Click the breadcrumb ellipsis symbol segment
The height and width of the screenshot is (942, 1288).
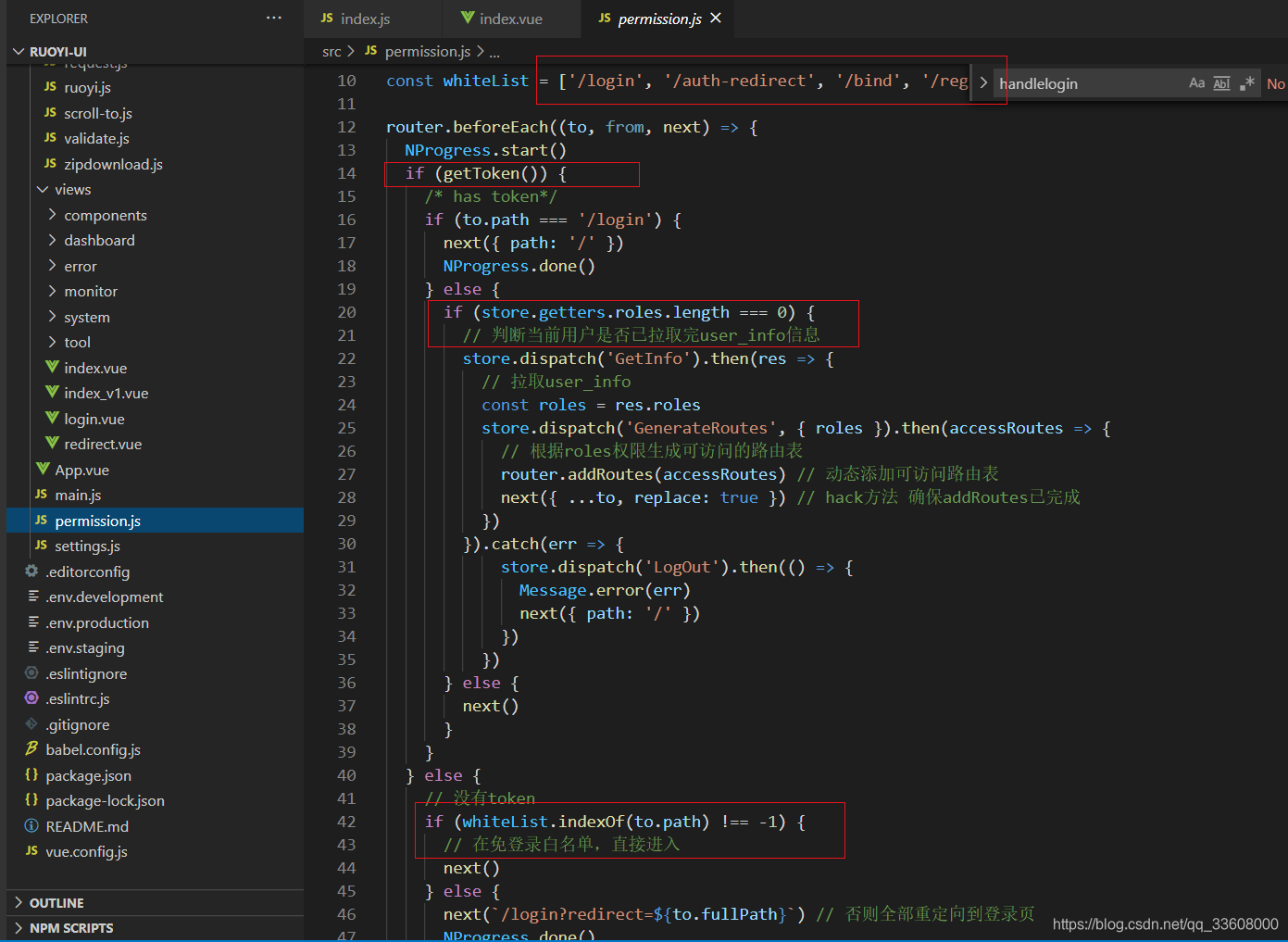click(x=494, y=52)
